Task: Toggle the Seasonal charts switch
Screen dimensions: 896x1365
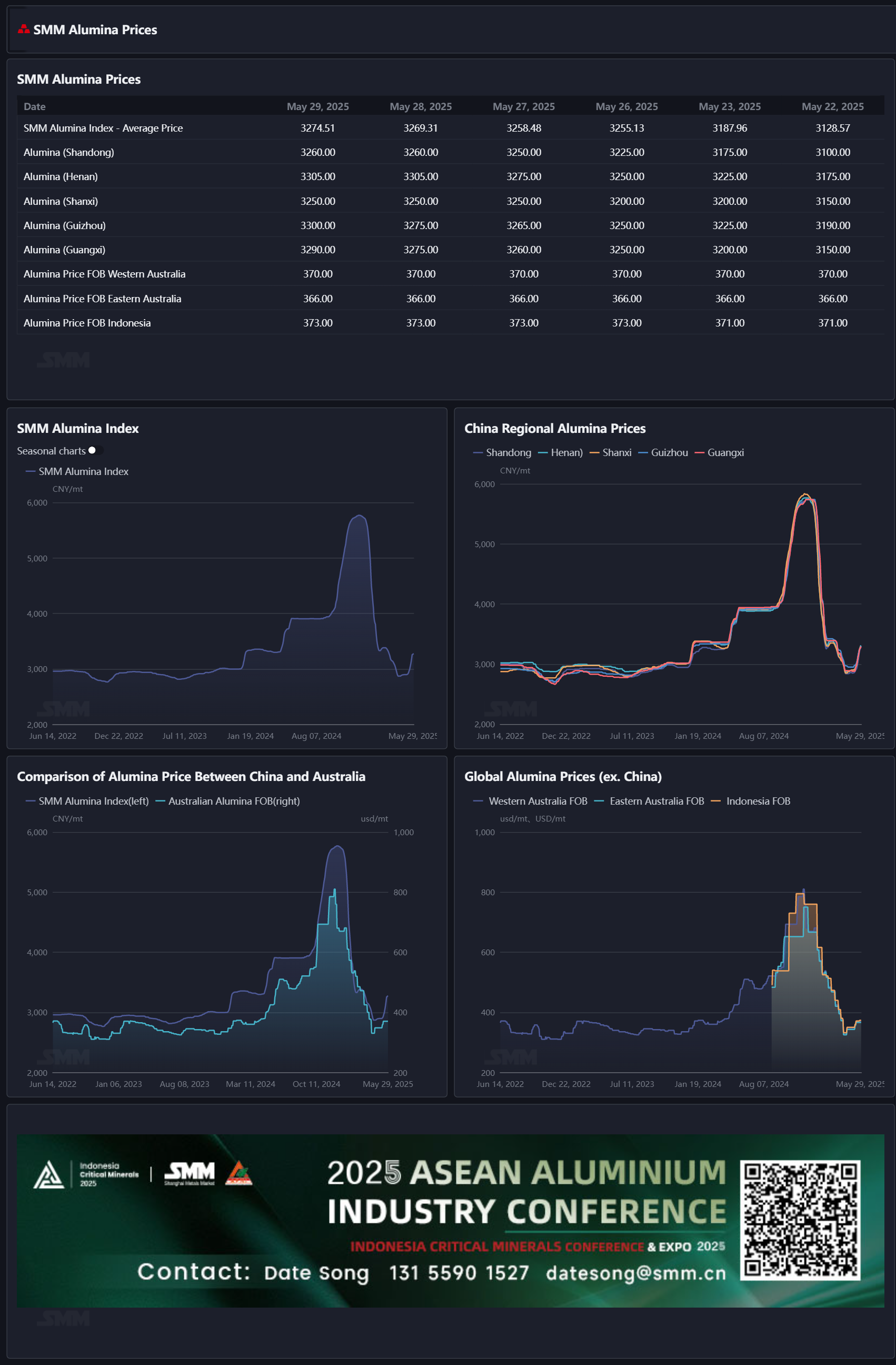Action: pos(95,450)
